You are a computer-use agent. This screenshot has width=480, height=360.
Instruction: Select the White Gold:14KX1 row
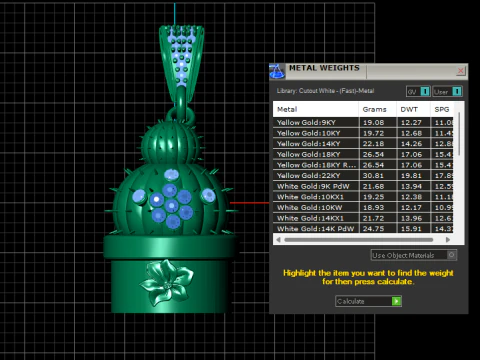click(x=363, y=218)
